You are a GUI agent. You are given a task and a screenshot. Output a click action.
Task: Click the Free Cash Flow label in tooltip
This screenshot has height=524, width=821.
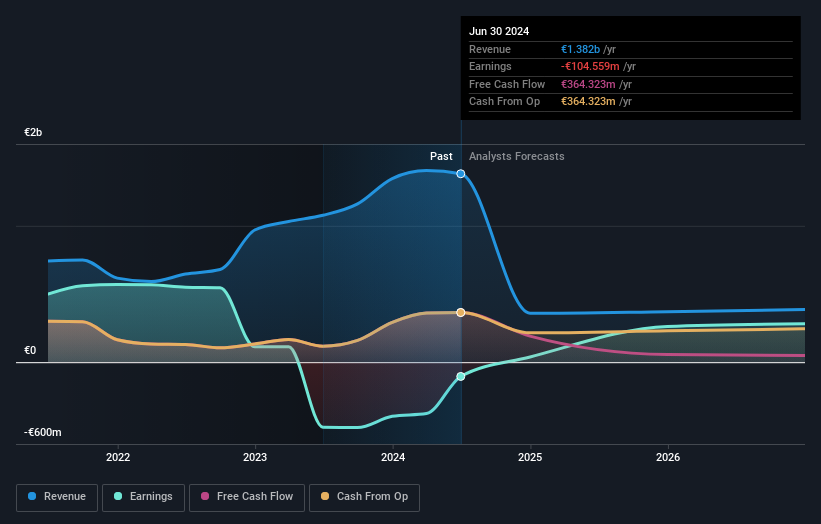click(507, 84)
